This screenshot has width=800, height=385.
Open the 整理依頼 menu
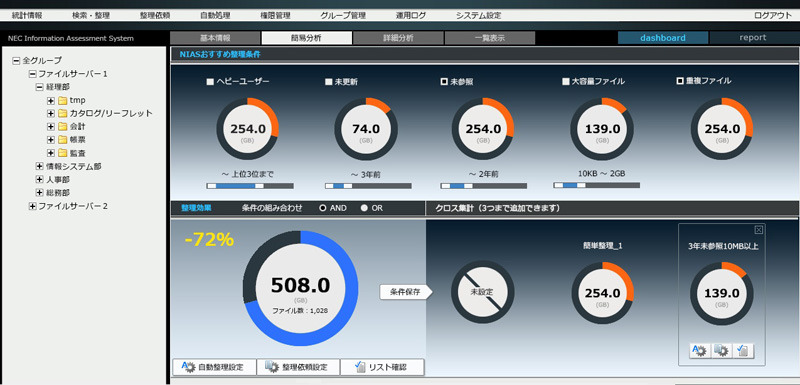coord(155,15)
